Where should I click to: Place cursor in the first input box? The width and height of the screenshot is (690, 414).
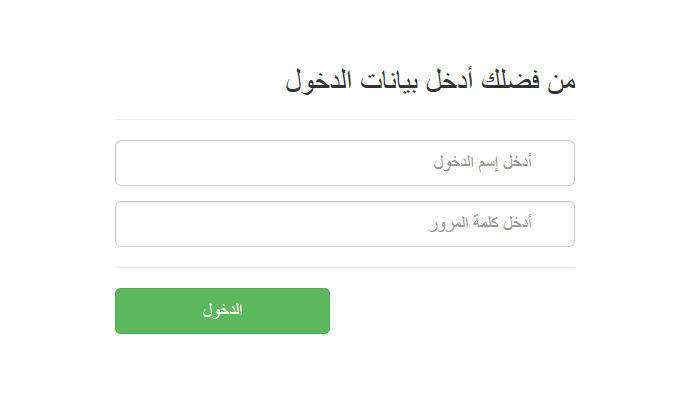pos(345,163)
